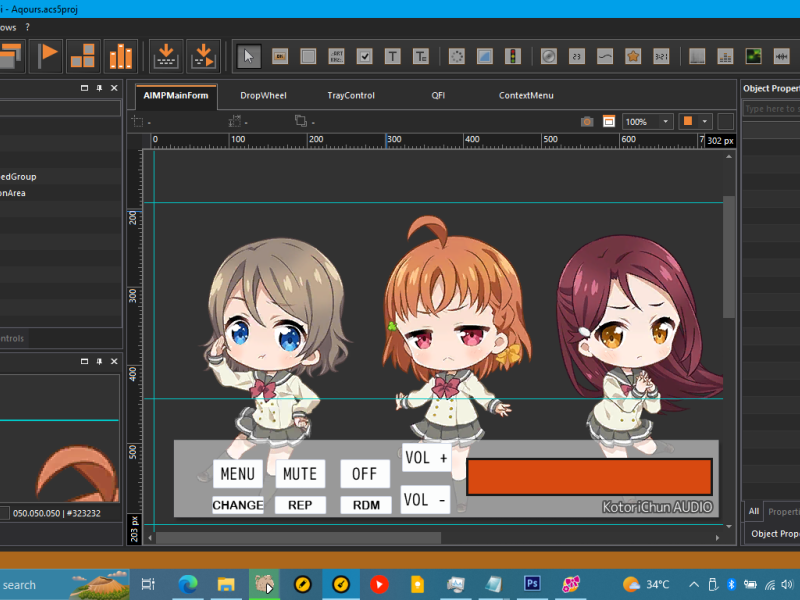Click the Object Properties search field
The image size is (800, 600).
[x=771, y=109]
